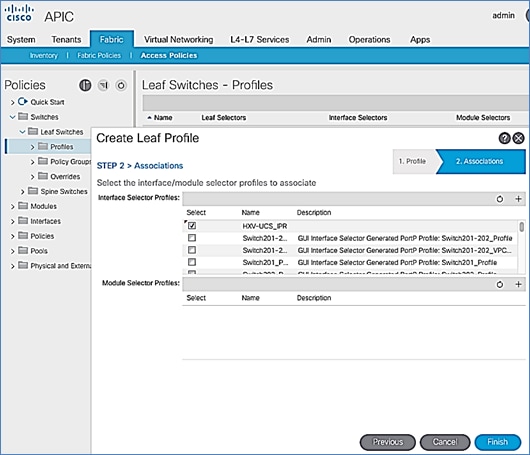Viewport: 530px width, 455px height.
Task: Click the Profiles folder icon
Action: (x=43, y=146)
